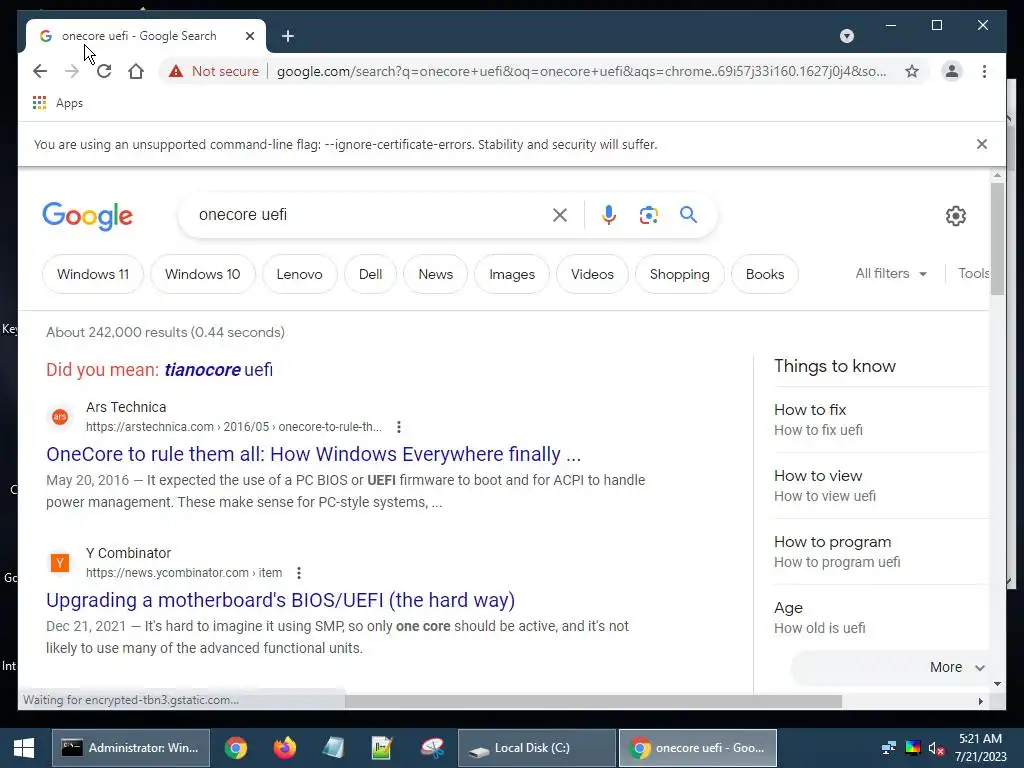Screen dimensions: 1024x768
Task: Switch to Images results
Action: [x=512, y=274]
